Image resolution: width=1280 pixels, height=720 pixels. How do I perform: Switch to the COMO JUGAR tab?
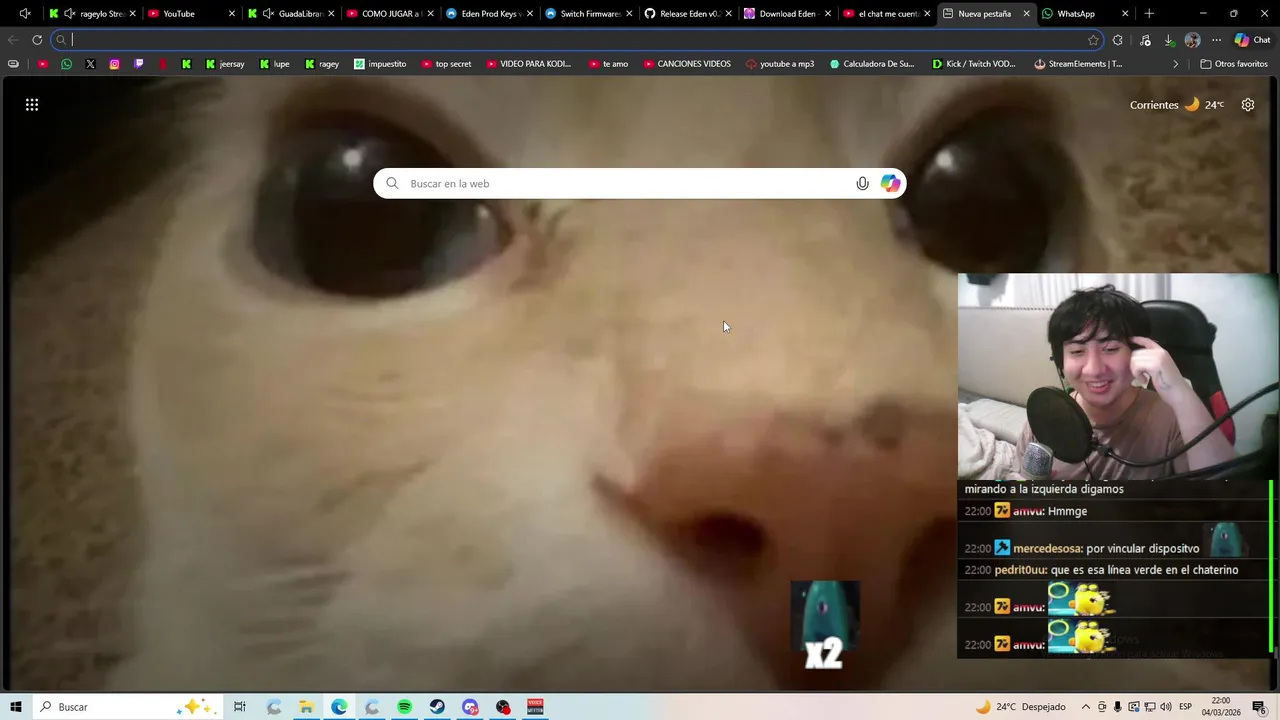[389, 14]
